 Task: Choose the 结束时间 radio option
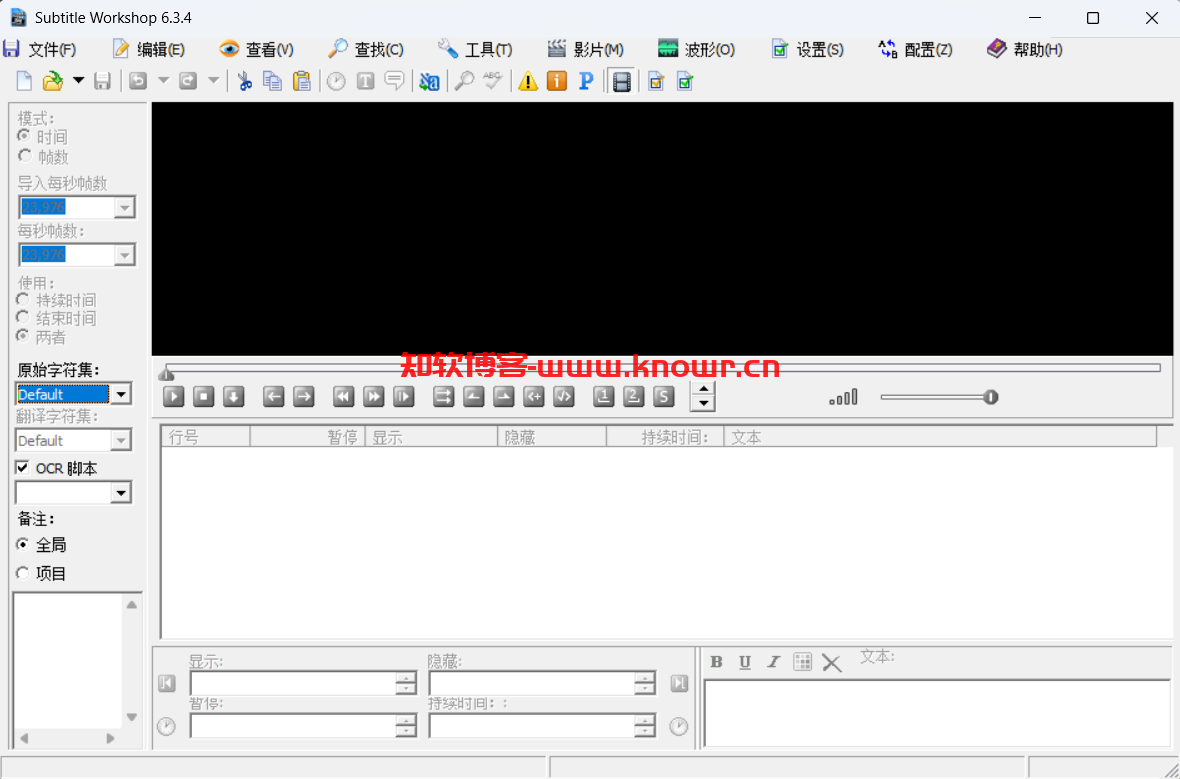(x=23, y=318)
